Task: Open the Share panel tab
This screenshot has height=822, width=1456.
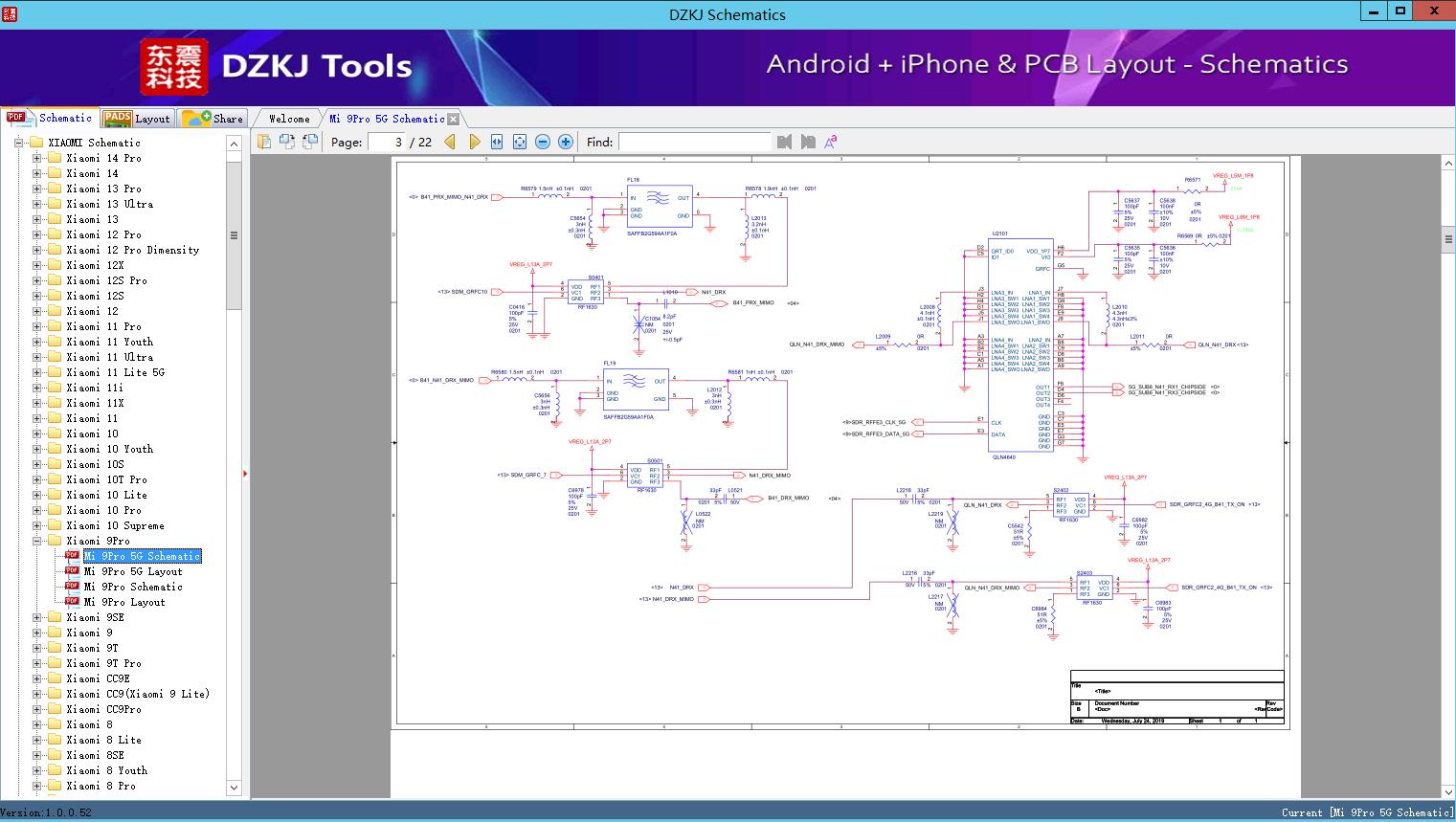Action: click(x=213, y=119)
